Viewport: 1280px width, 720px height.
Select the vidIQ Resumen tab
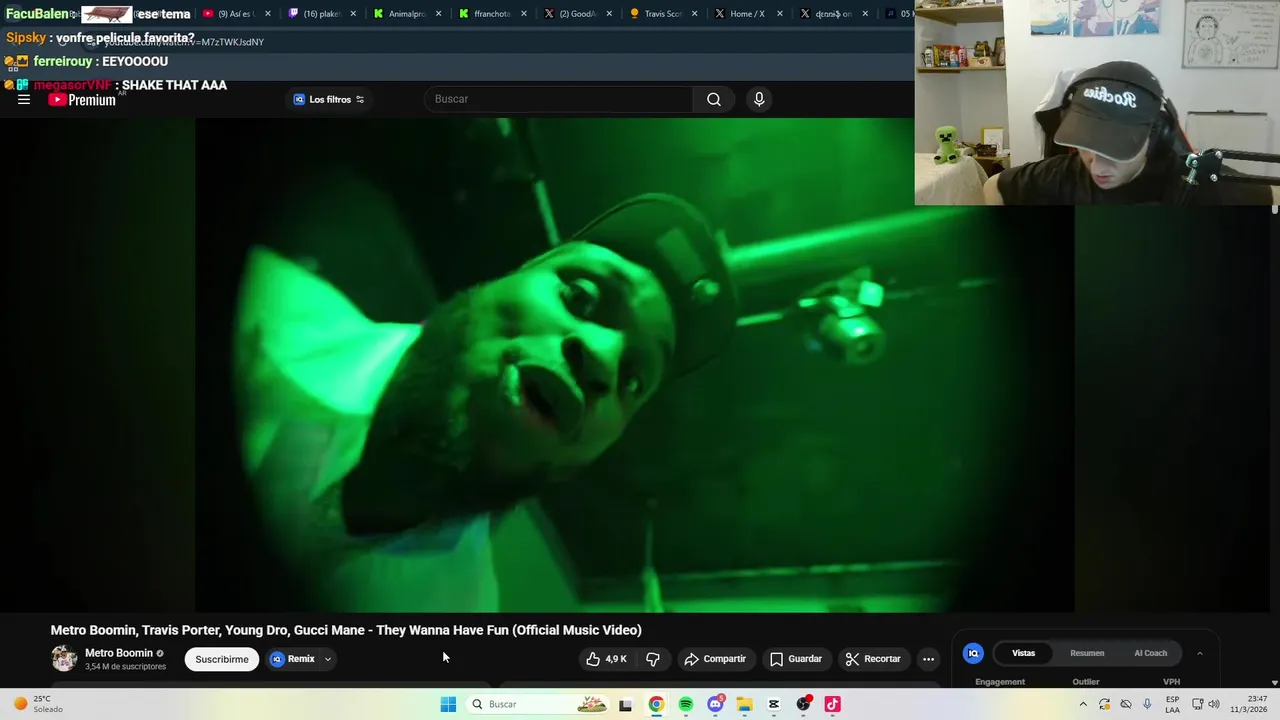click(1087, 653)
